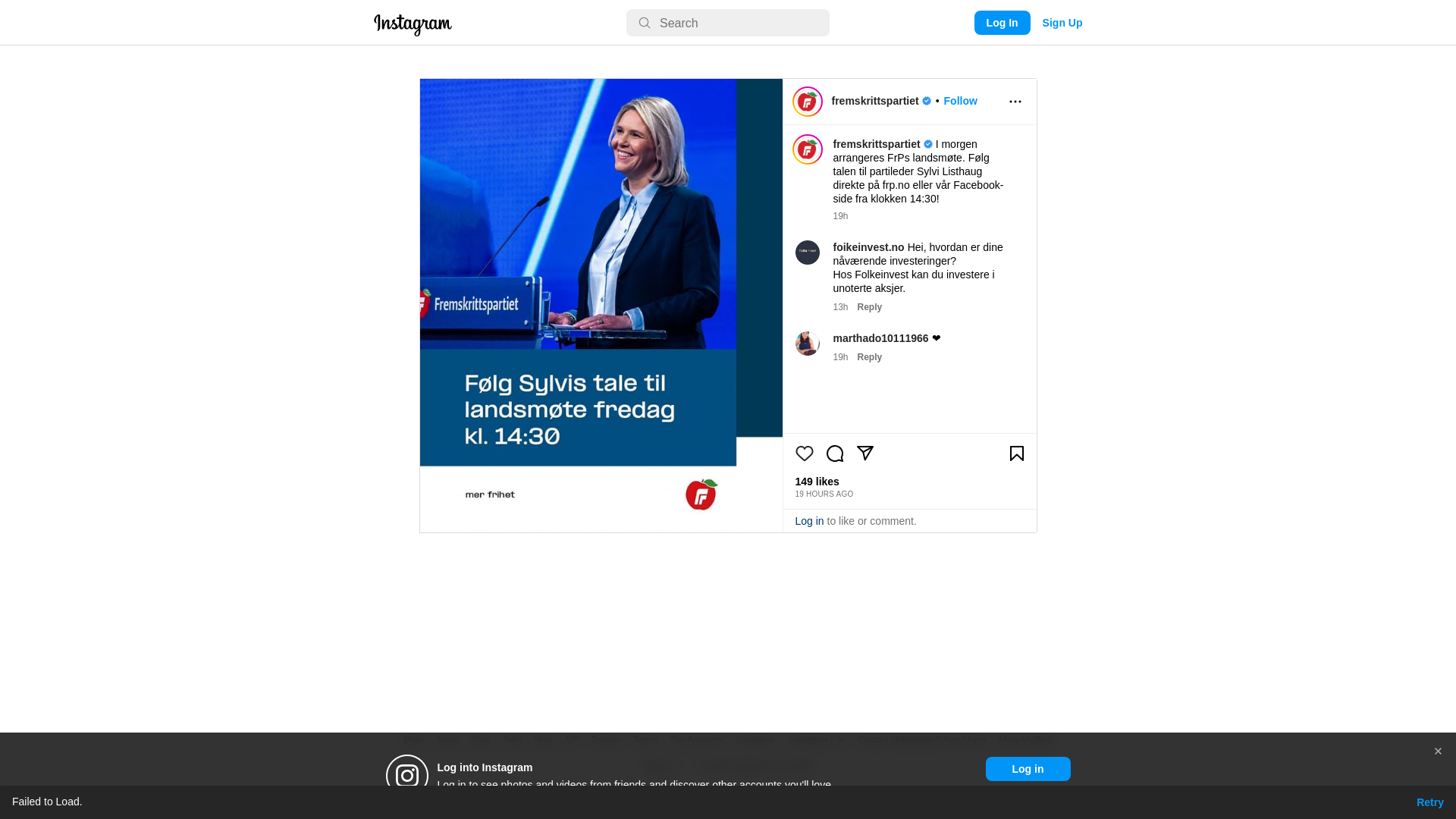Retry loading after failed message
Image resolution: width=1456 pixels, height=819 pixels.
pyautogui.click(x=1429, y=802)
